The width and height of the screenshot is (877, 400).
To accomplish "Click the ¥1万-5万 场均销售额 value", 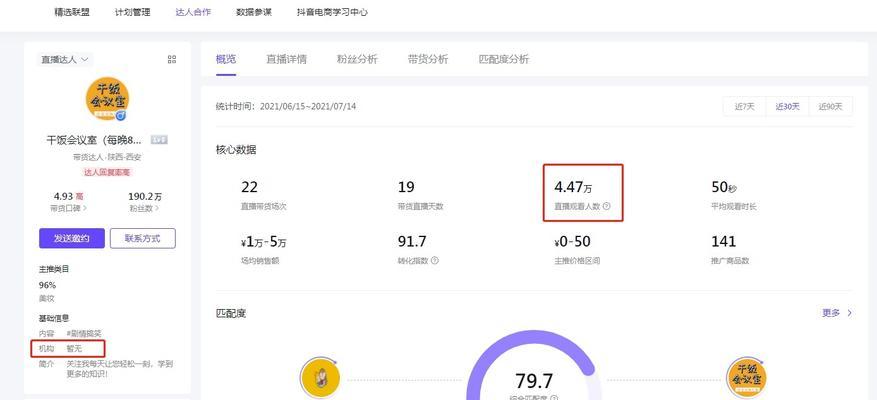I will (264, 242).
